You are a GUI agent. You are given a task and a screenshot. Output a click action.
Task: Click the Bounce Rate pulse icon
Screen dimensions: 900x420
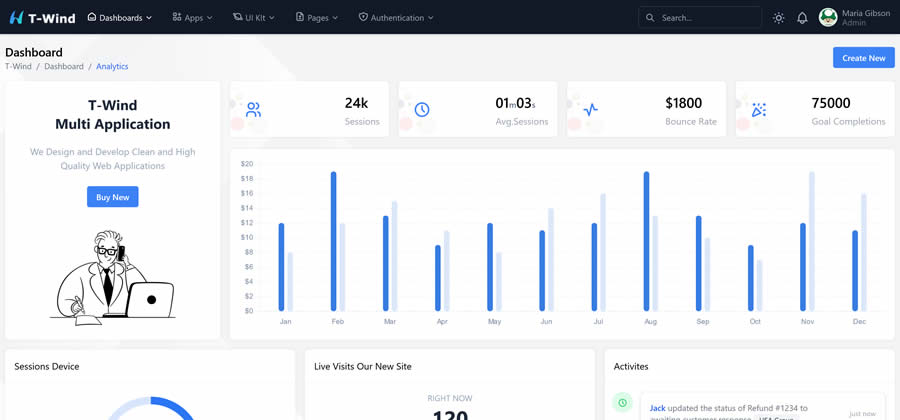591,110
